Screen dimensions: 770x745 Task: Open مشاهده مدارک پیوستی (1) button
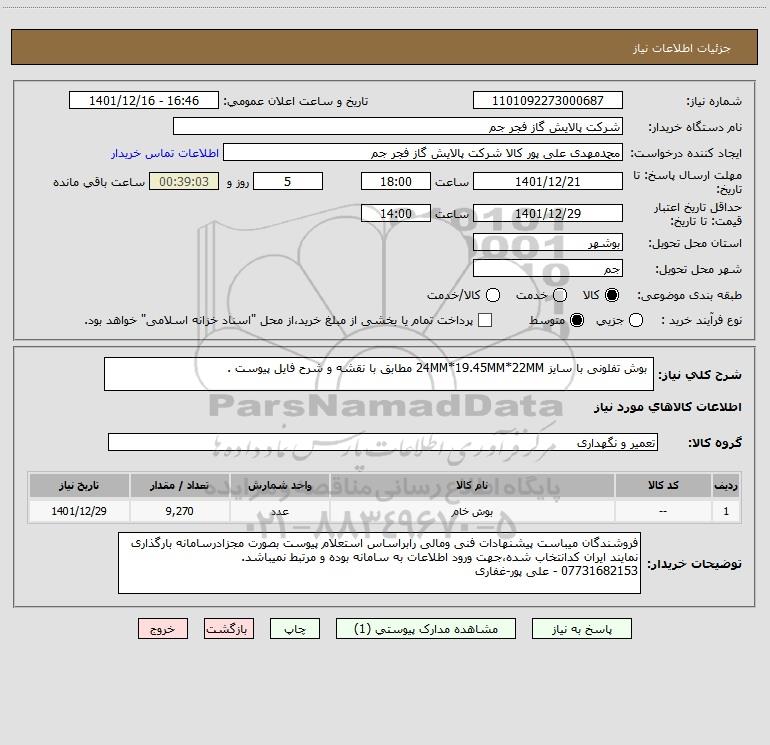tap(426, 629)
